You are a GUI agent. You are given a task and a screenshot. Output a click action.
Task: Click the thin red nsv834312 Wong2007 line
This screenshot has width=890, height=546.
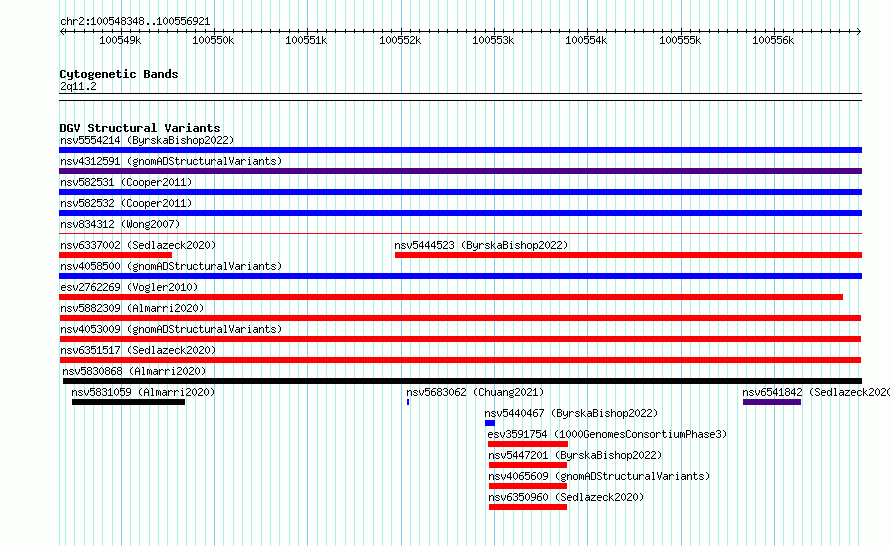point(460,233)
